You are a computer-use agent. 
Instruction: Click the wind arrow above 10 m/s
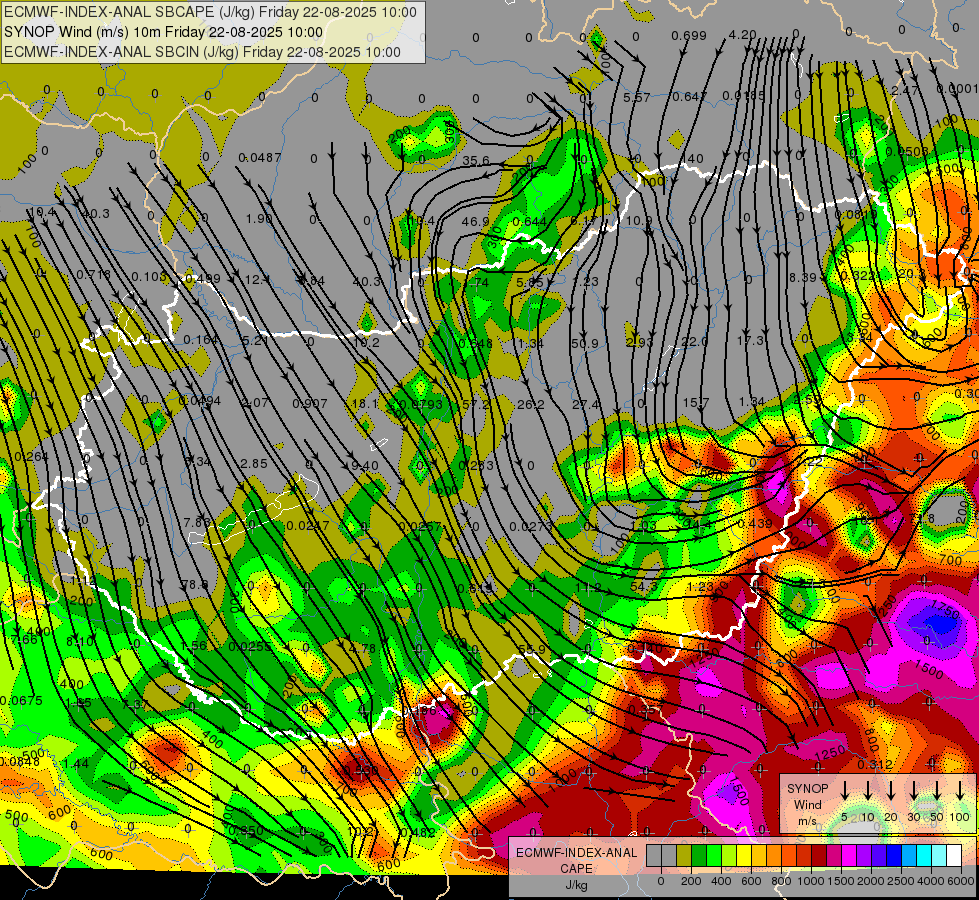(x=868, y=791)
